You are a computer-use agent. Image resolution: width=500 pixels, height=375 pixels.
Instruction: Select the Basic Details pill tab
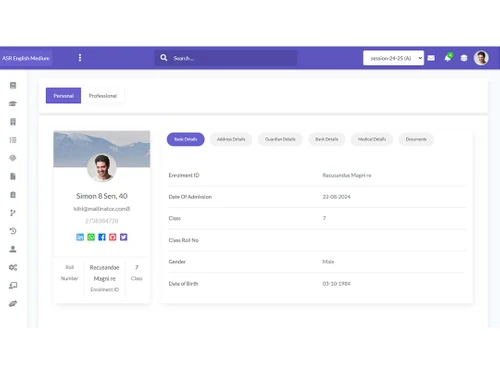tap(186, 139)
